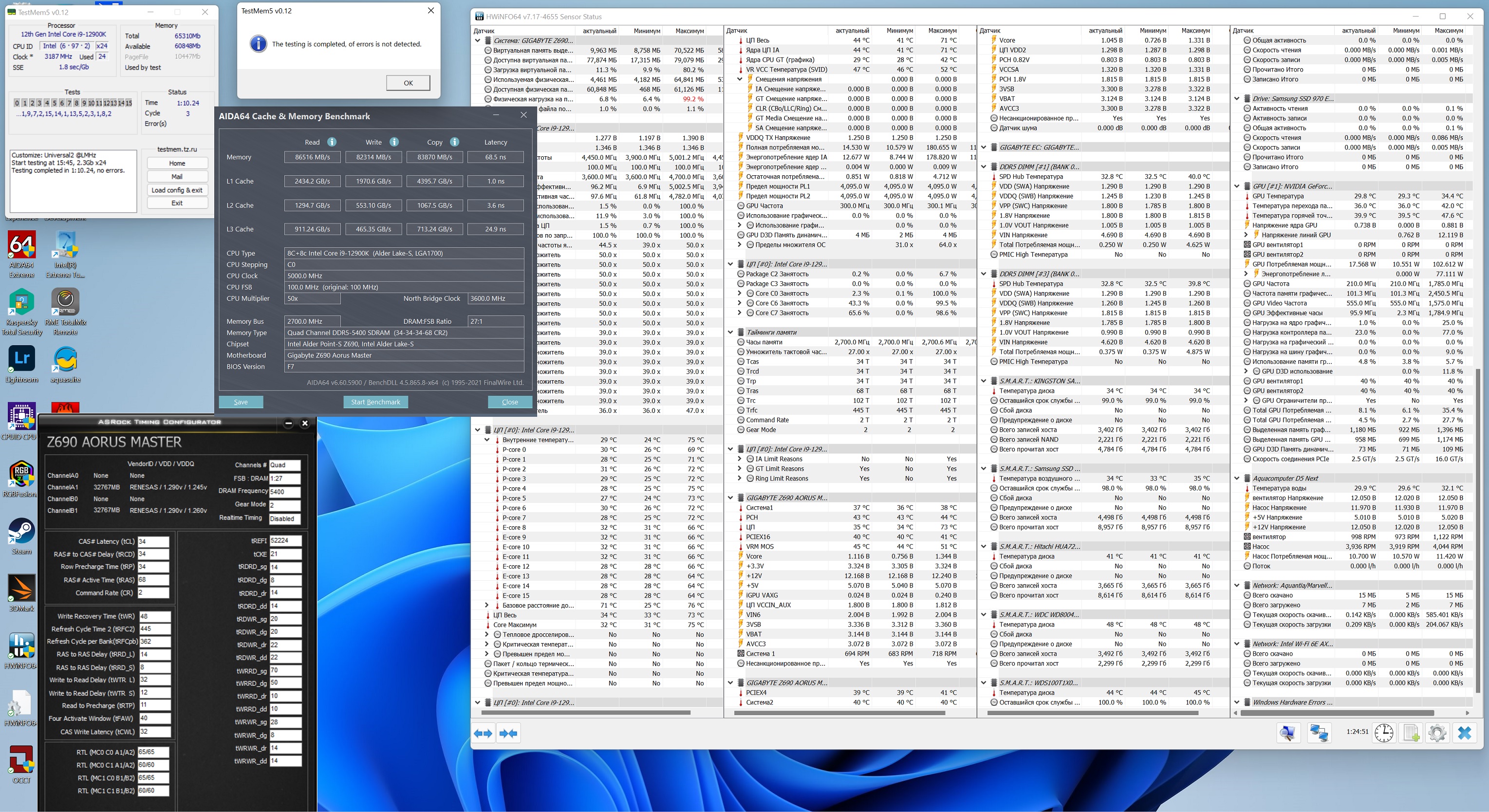
Task: Click OK in the TestMem5 dialog
Action: (408, 83)
